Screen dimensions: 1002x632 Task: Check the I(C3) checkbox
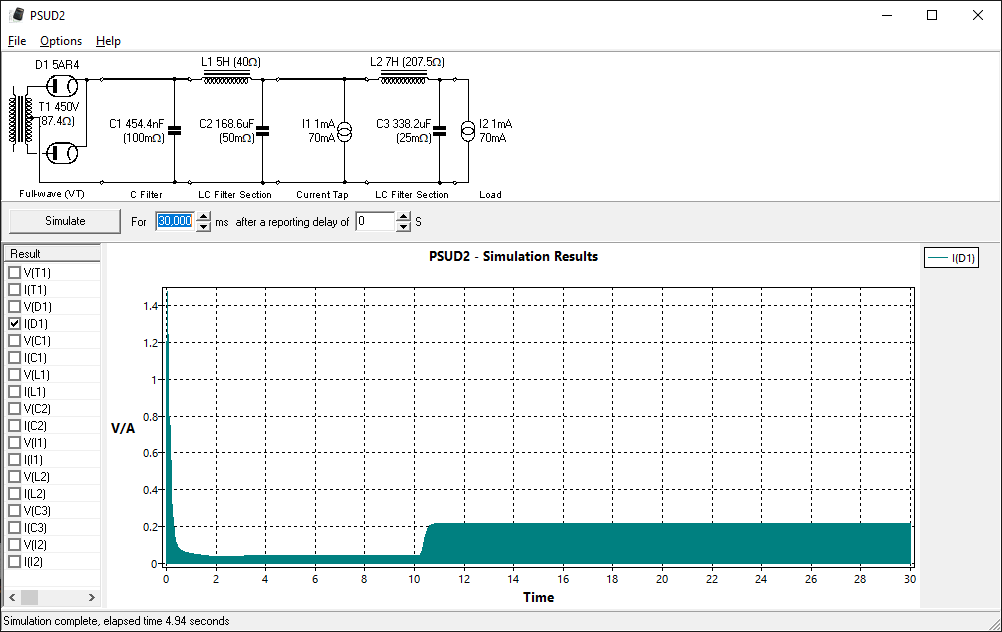click(14, 527)
